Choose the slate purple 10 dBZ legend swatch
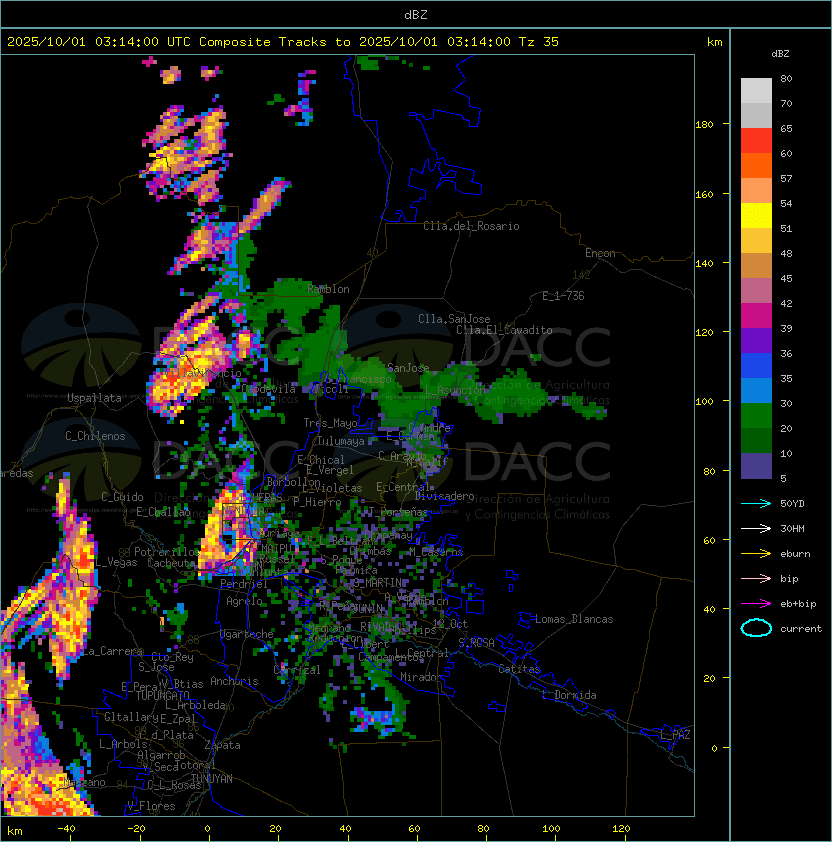The image size is (832, 842). (756, 466)
